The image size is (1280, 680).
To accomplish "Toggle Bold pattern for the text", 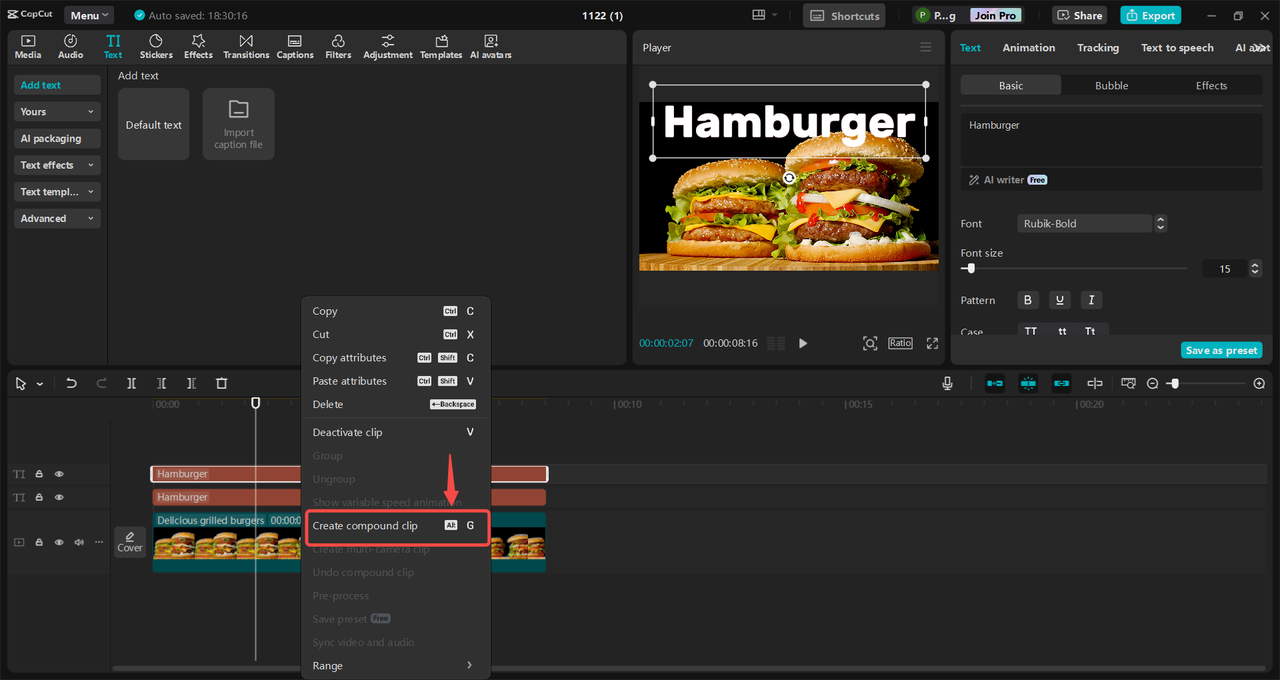I will (1028, 300).
